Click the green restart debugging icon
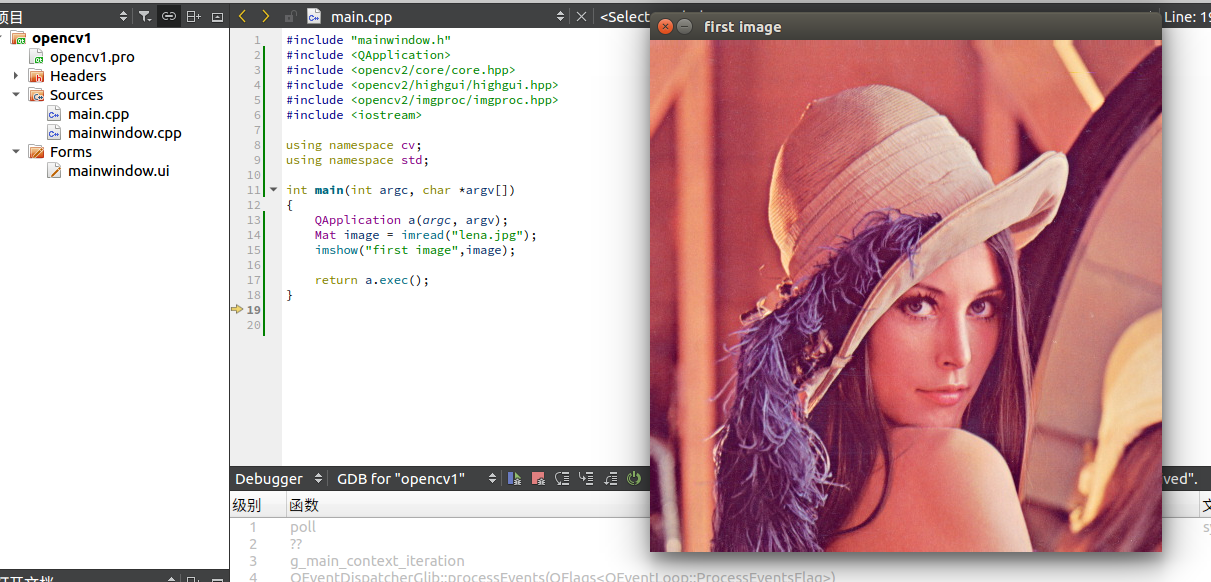1211x582 pixels. 633,479
